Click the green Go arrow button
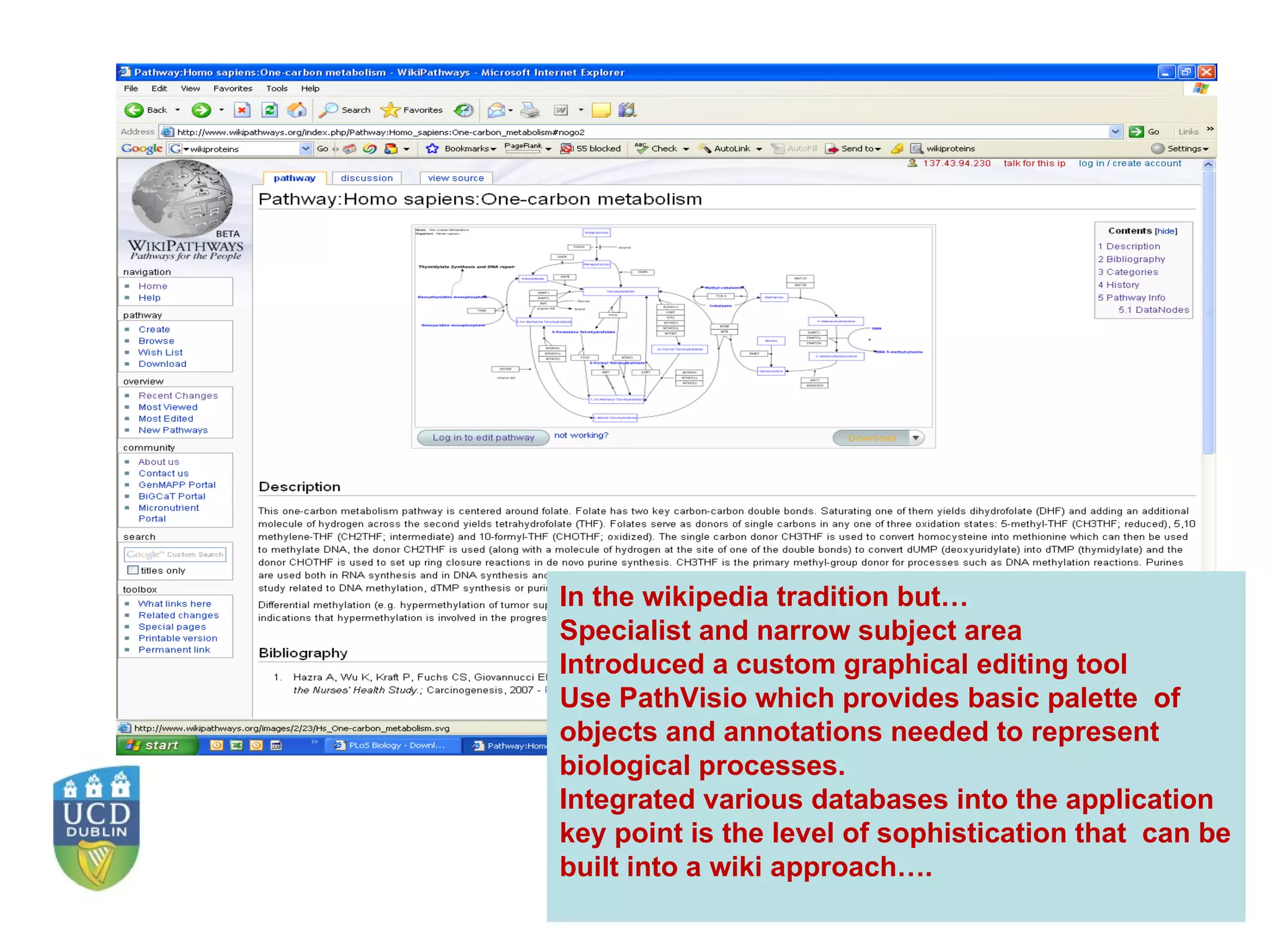Screen dimensions: 1270x952 (x=1136, y=131)
